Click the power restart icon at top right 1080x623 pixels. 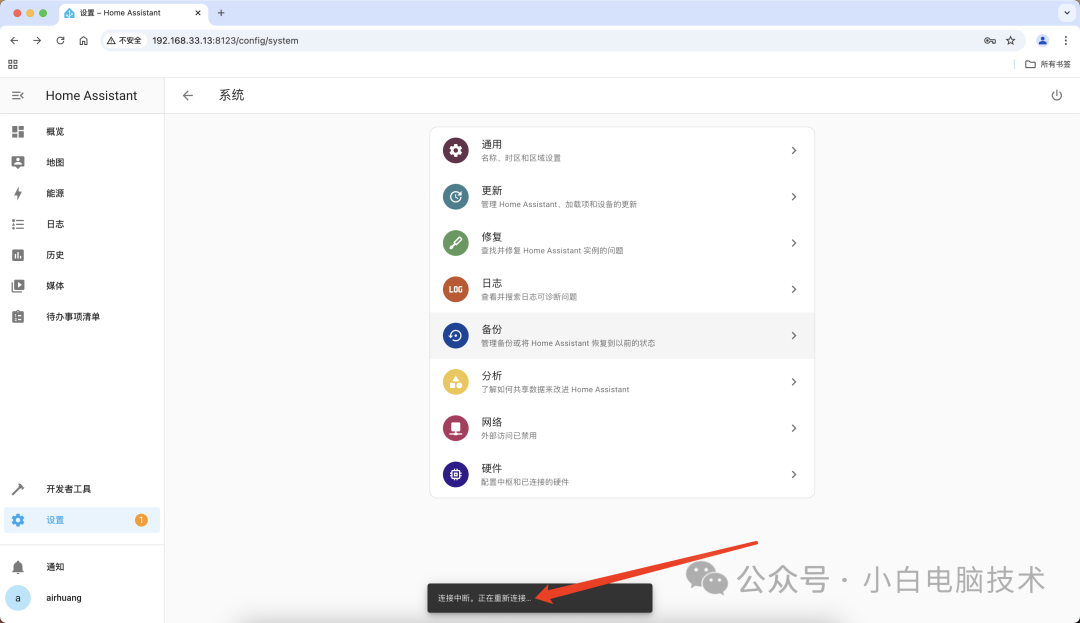click(1057, 96)
